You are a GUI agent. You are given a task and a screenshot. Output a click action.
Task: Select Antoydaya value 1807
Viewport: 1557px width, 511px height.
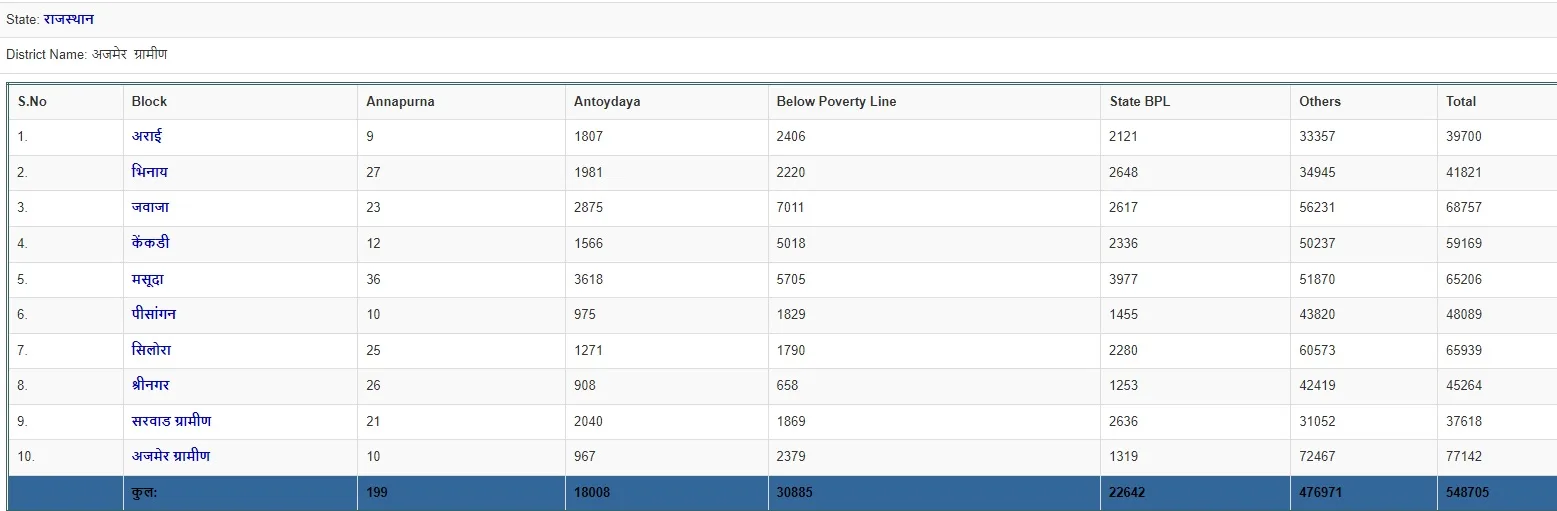click(589, 137)
